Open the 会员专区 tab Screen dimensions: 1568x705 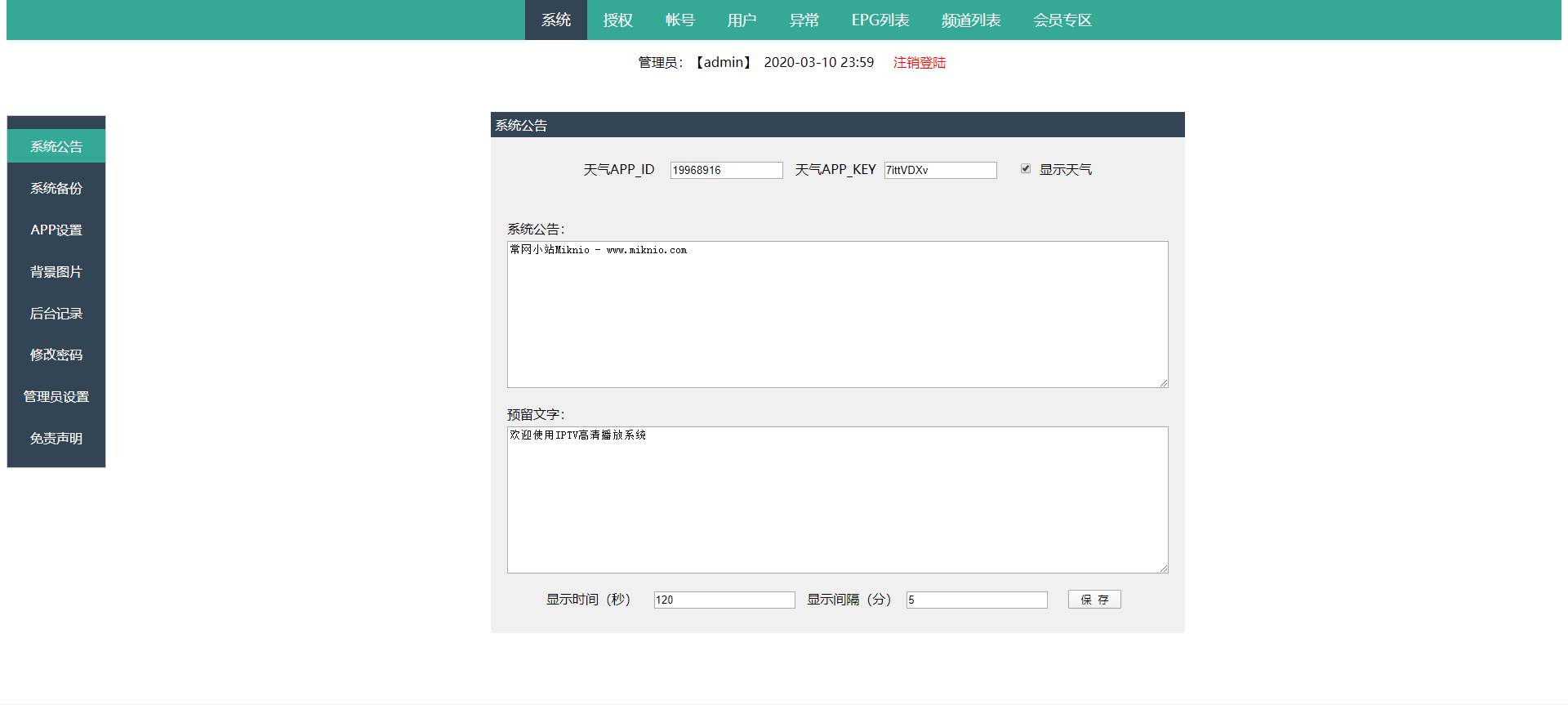click(1062, 20)
